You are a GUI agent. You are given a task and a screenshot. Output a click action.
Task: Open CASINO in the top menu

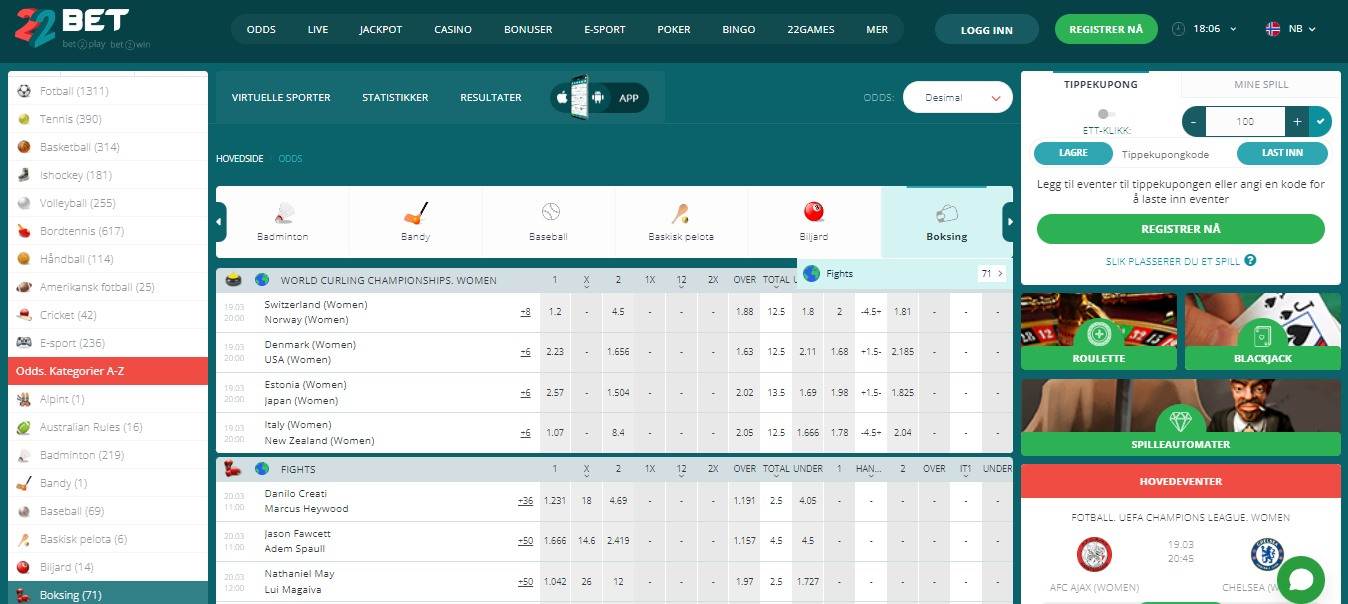coord(453,29)
